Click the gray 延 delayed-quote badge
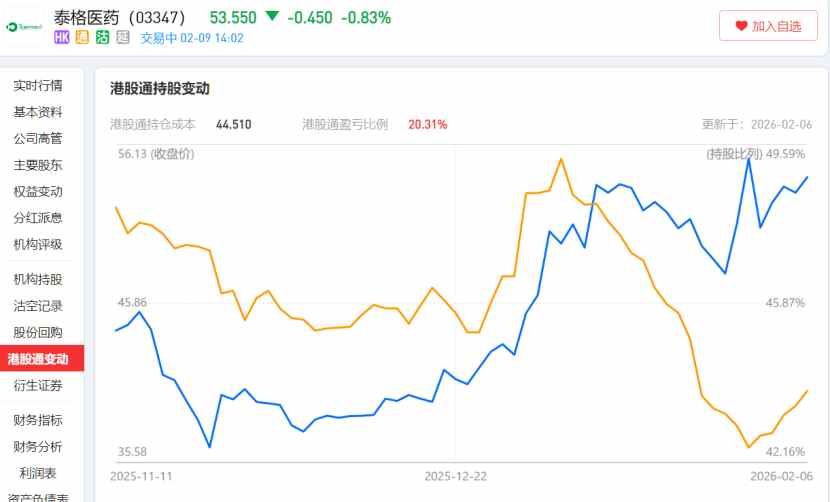This screenshot has height=502, width=830. pyautogui.click(x=122, y=38)
